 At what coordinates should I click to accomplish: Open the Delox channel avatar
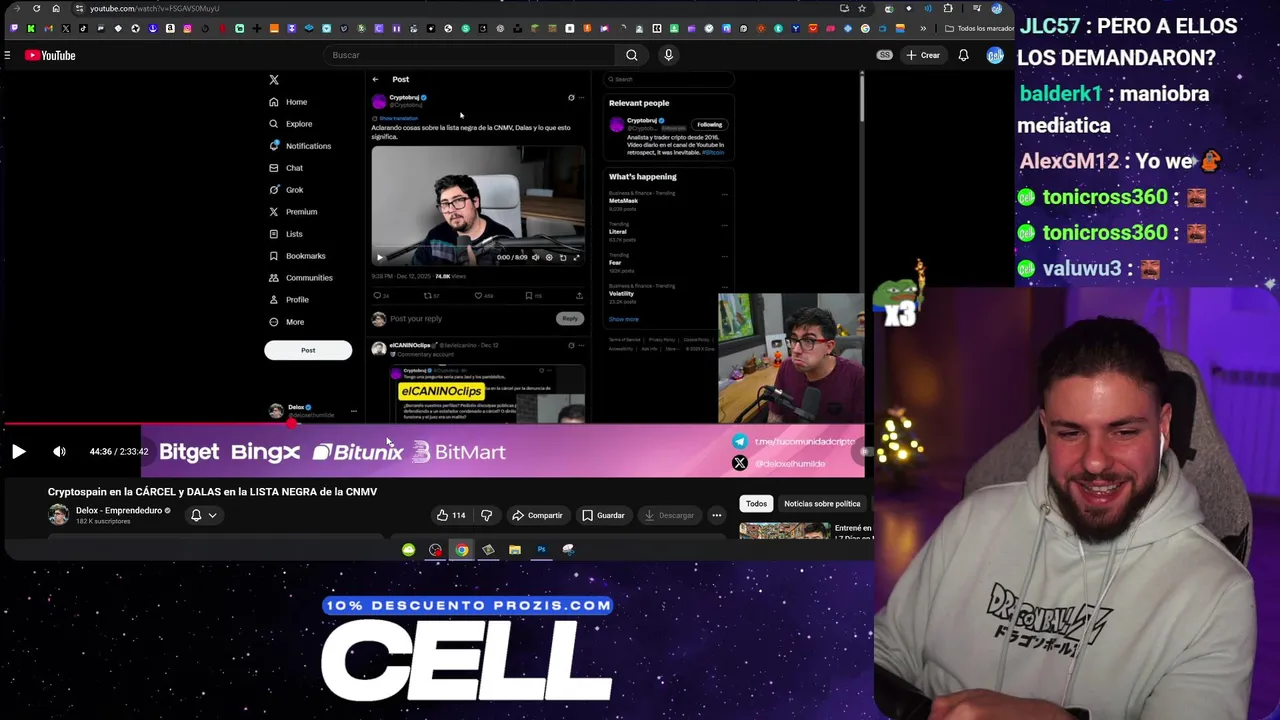tap(59, 515)
